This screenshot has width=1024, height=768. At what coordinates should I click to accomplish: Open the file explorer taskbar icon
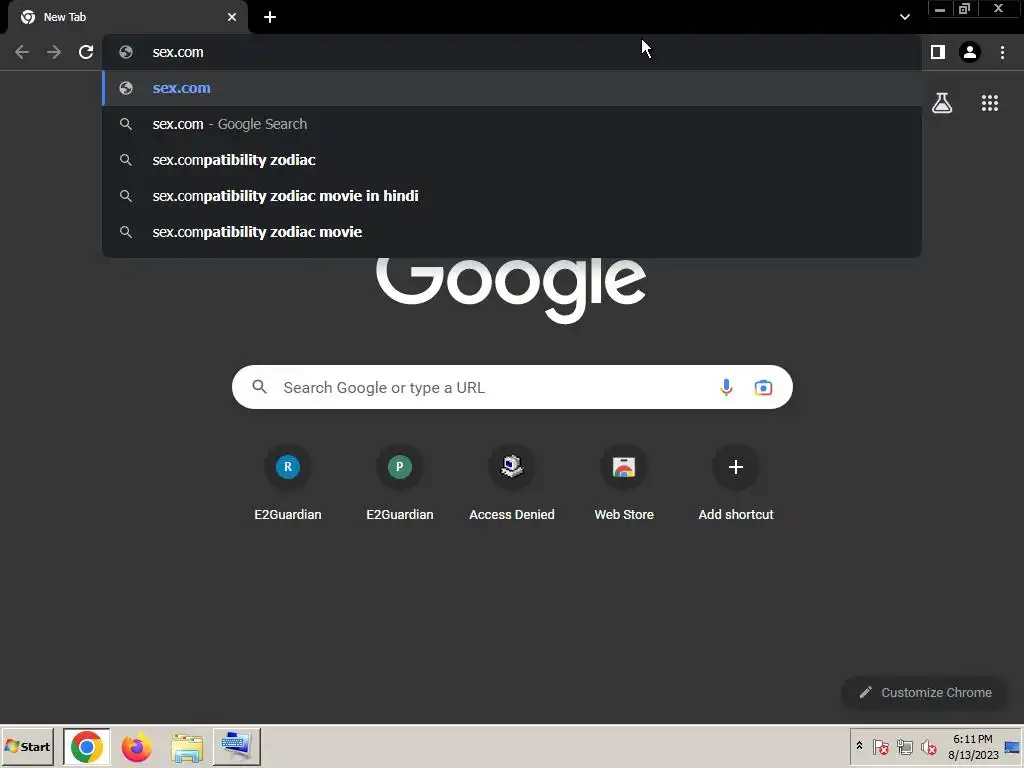[x=187, y=746]
